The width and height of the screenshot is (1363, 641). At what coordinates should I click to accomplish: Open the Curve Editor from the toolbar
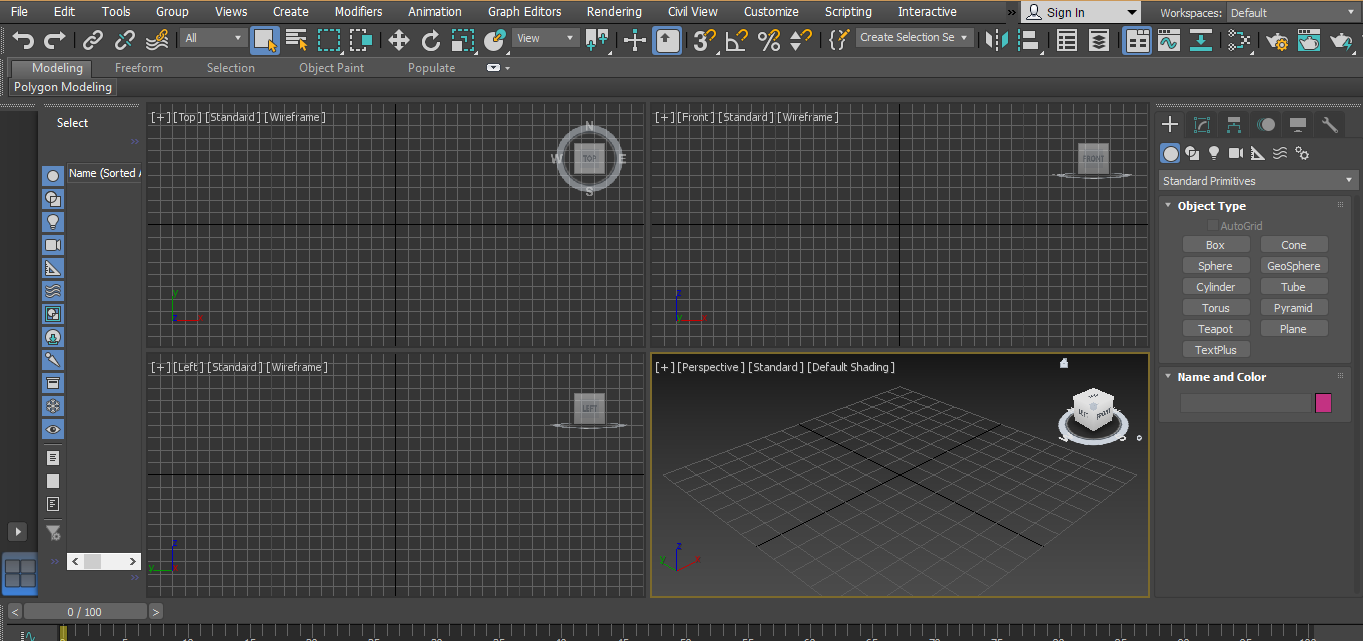click(x=1169, y=40)
